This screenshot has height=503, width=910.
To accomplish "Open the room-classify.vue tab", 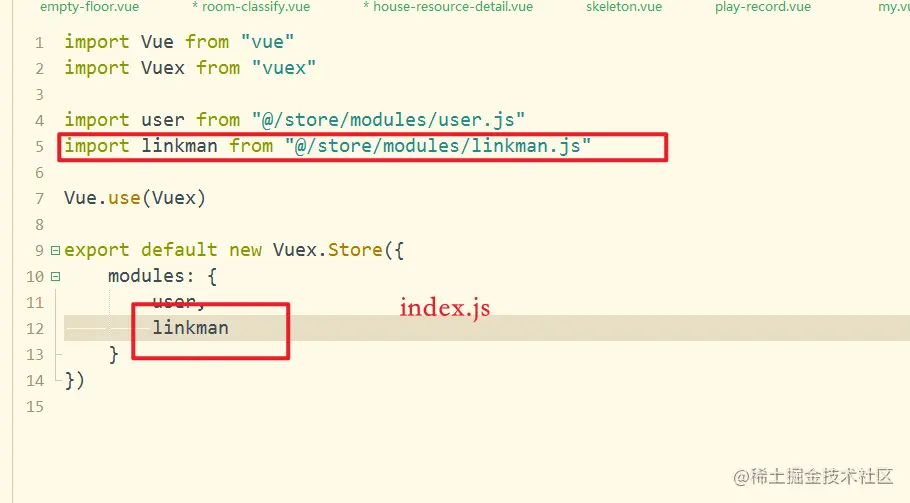I will click(x=251, y=7).
